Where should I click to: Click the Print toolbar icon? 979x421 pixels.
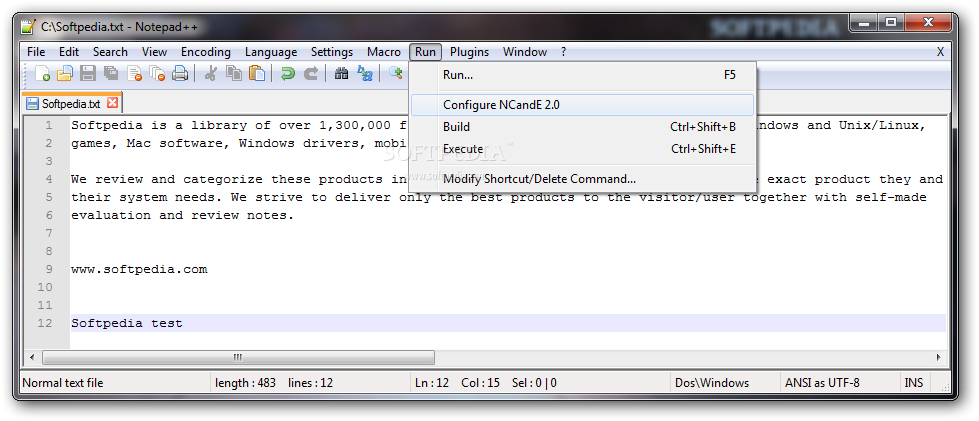tap(180, 74)
